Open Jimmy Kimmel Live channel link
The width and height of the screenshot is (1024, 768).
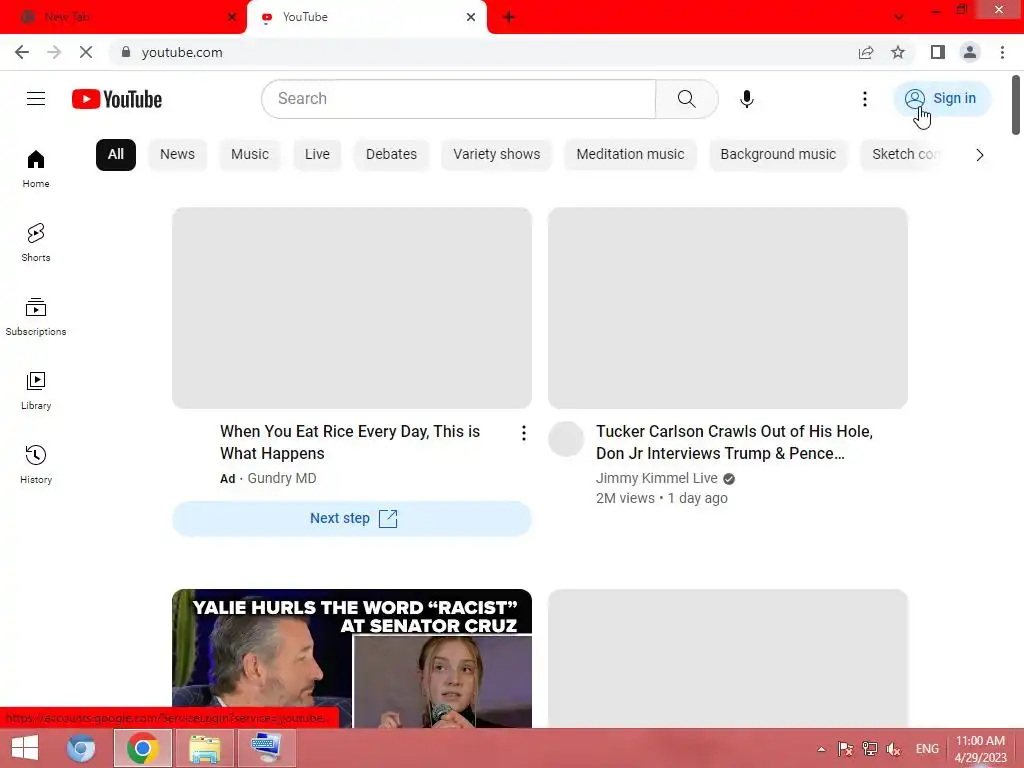[656, 478]
